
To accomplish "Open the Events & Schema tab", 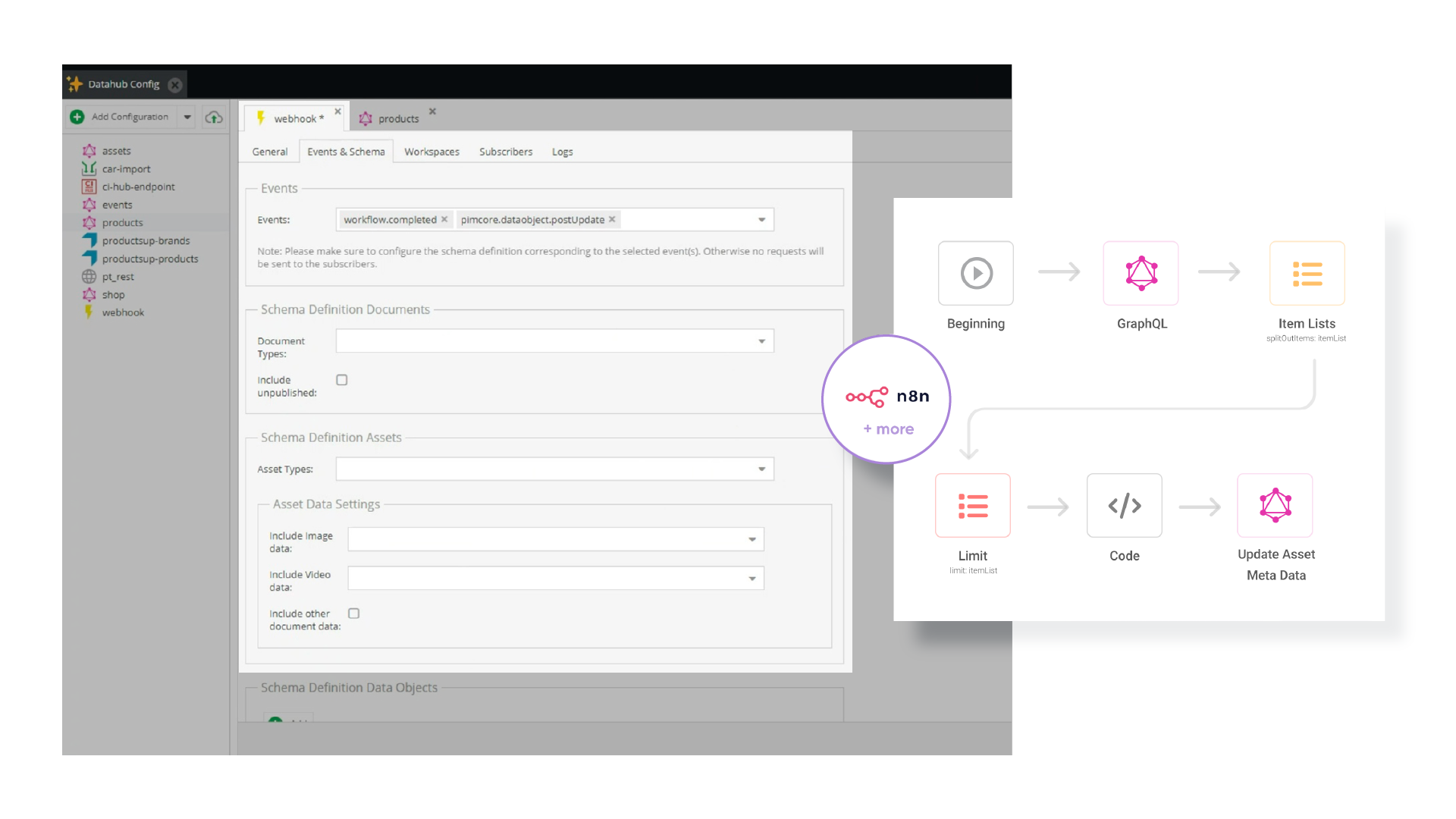I will click(x=346, y=152).
